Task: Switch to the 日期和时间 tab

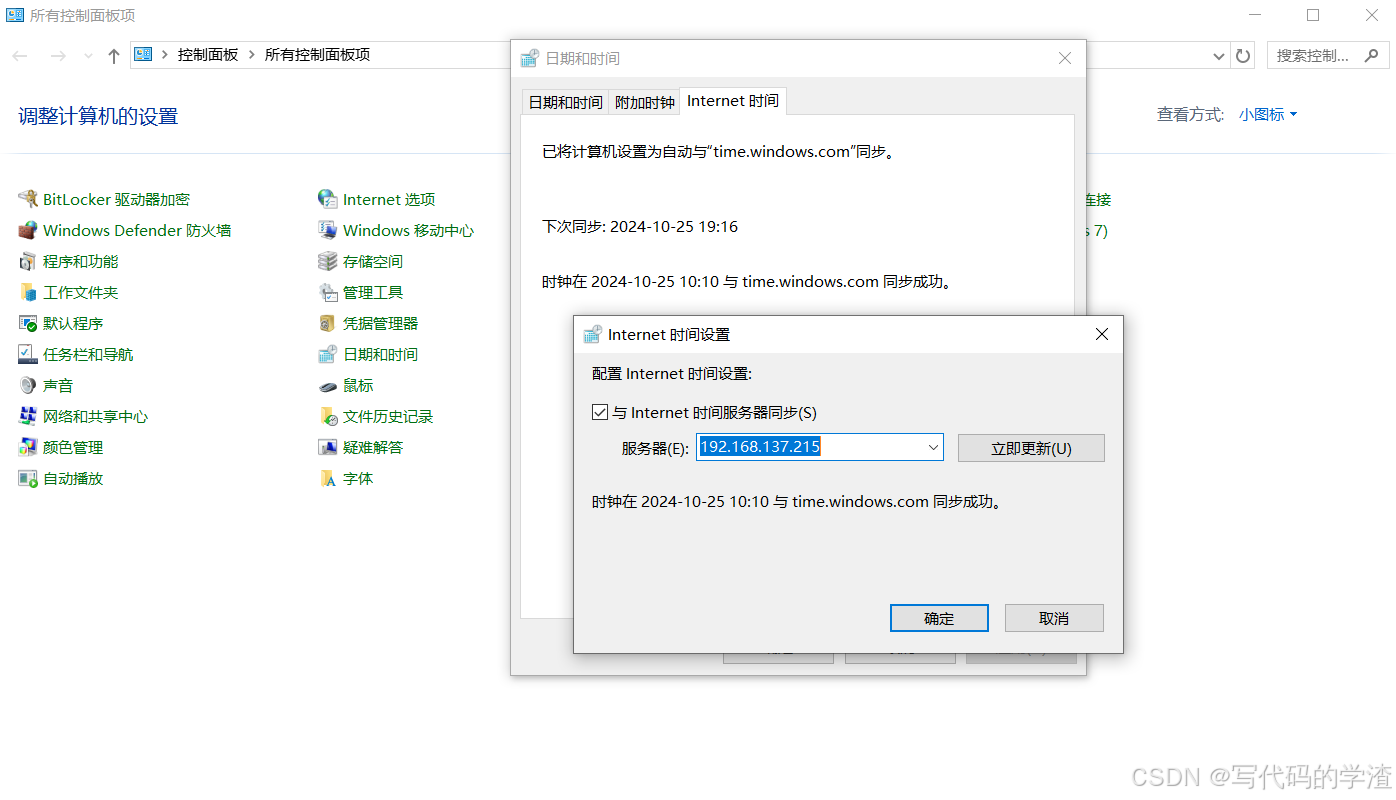Action: pos(565,102)
